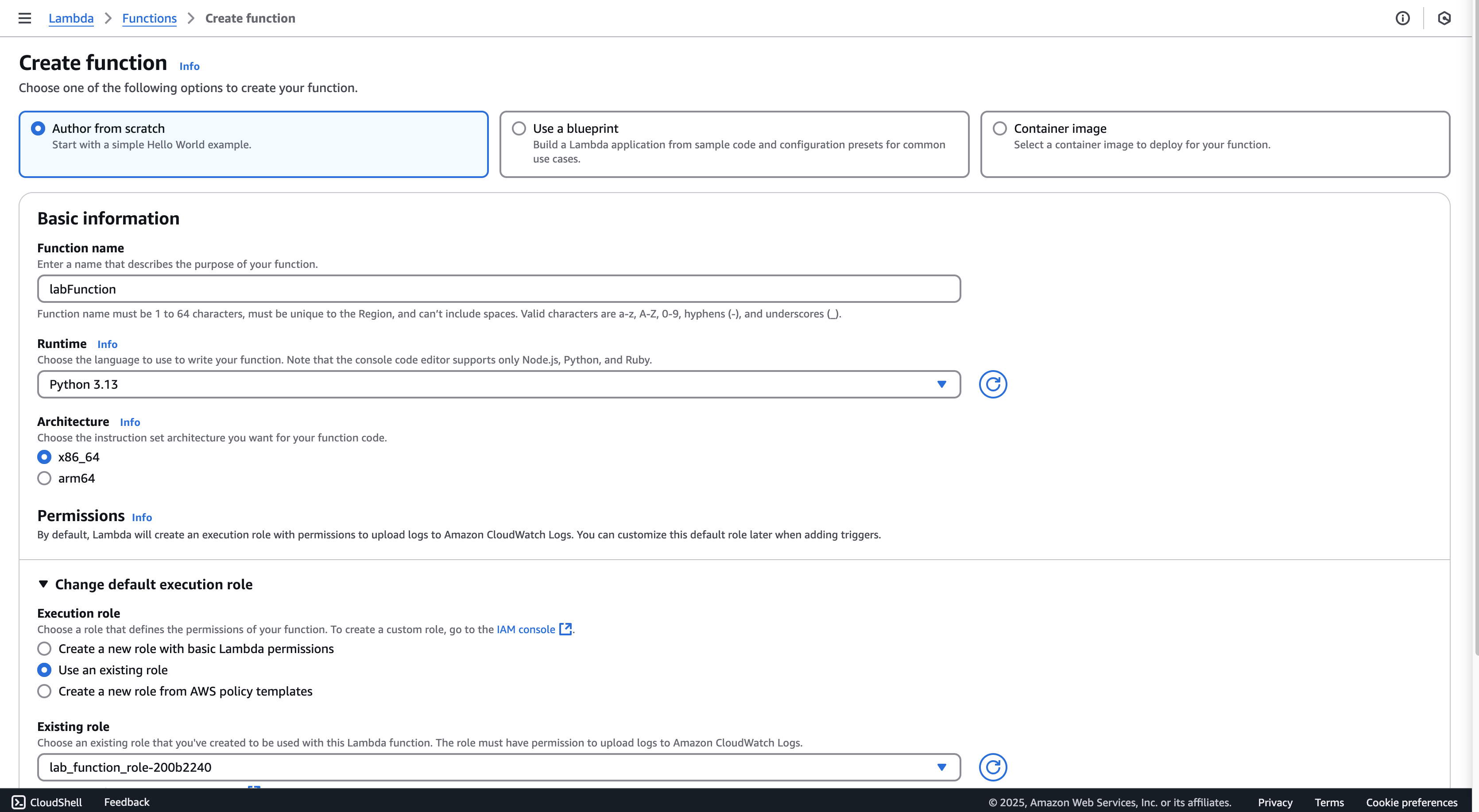Refresh the Existing role list
This screenshot has width=1479, height=812.
tap(993, 767)
